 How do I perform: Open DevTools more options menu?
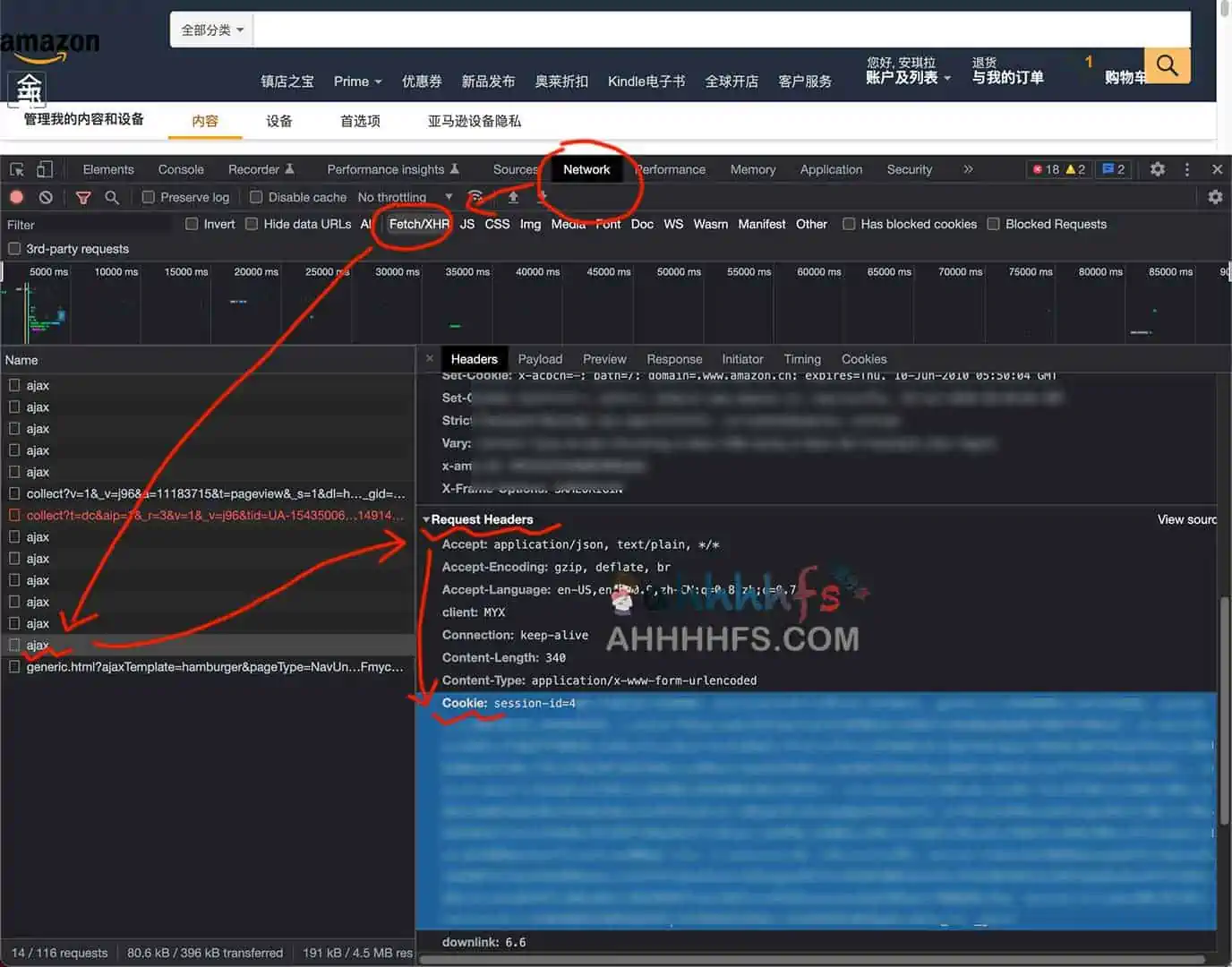coord(1187,169)
